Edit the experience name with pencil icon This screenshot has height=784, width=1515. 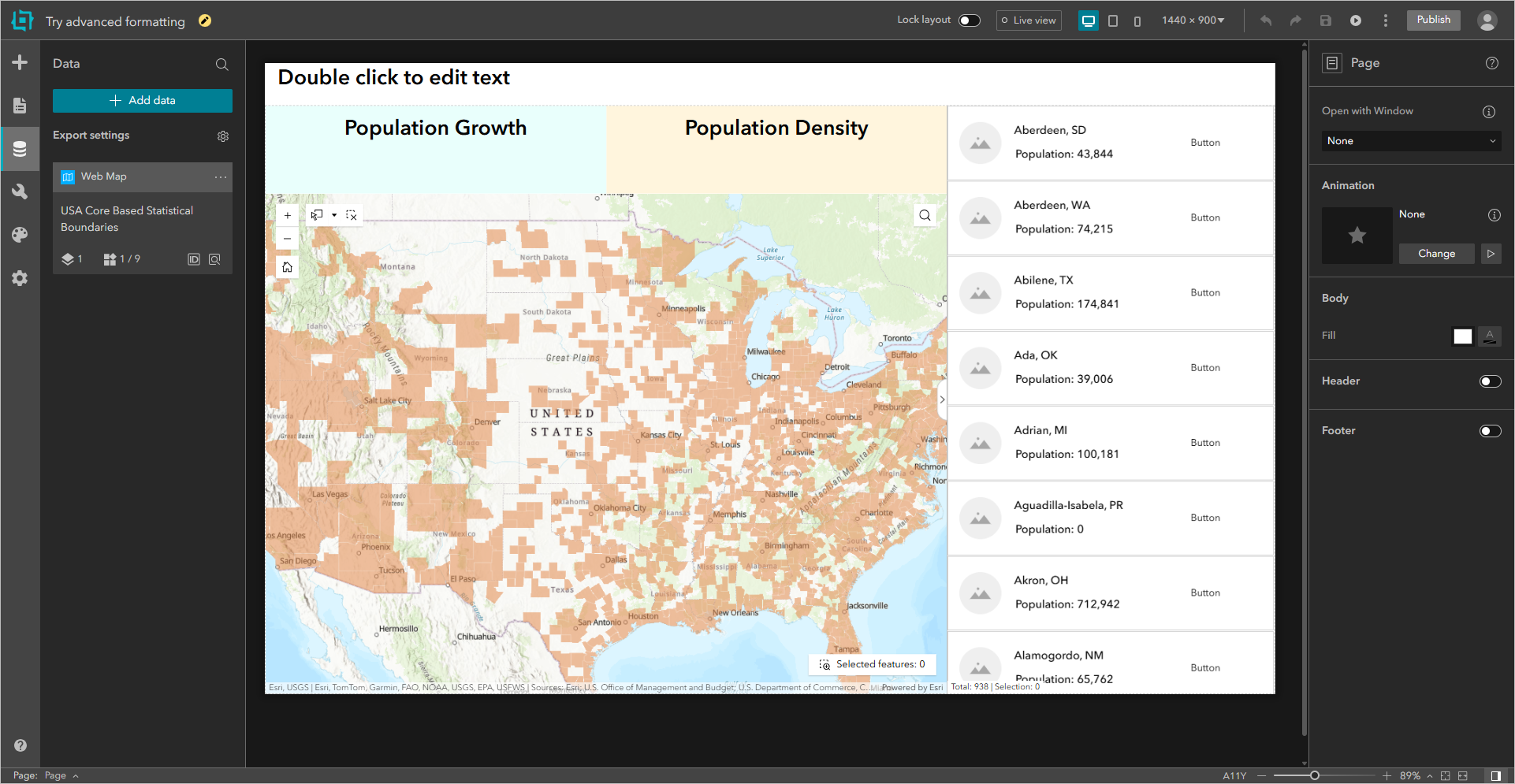point(205,20)
